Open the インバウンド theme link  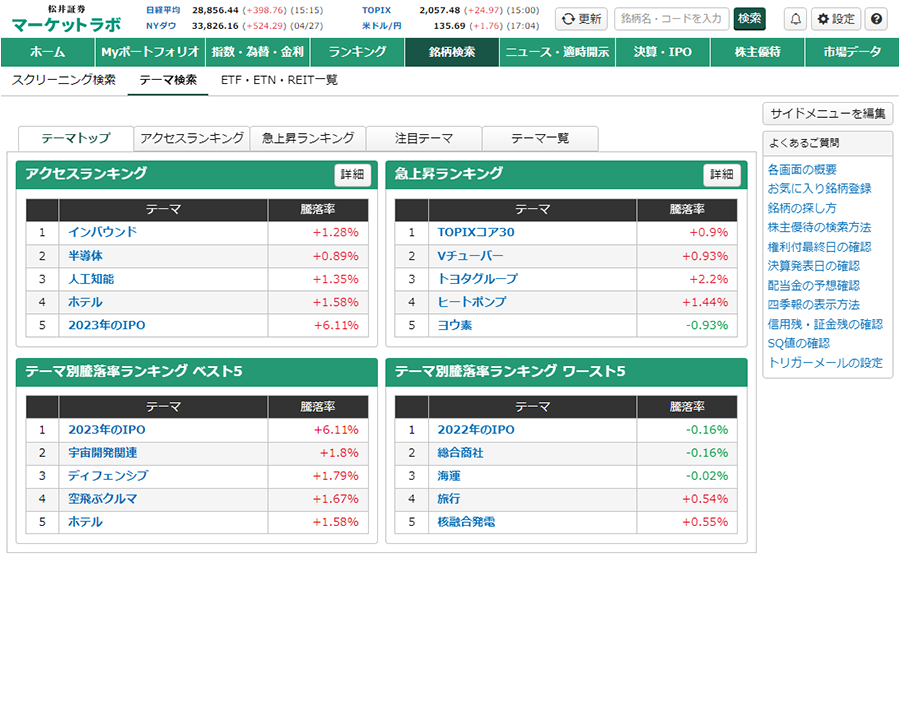[102, 232]
